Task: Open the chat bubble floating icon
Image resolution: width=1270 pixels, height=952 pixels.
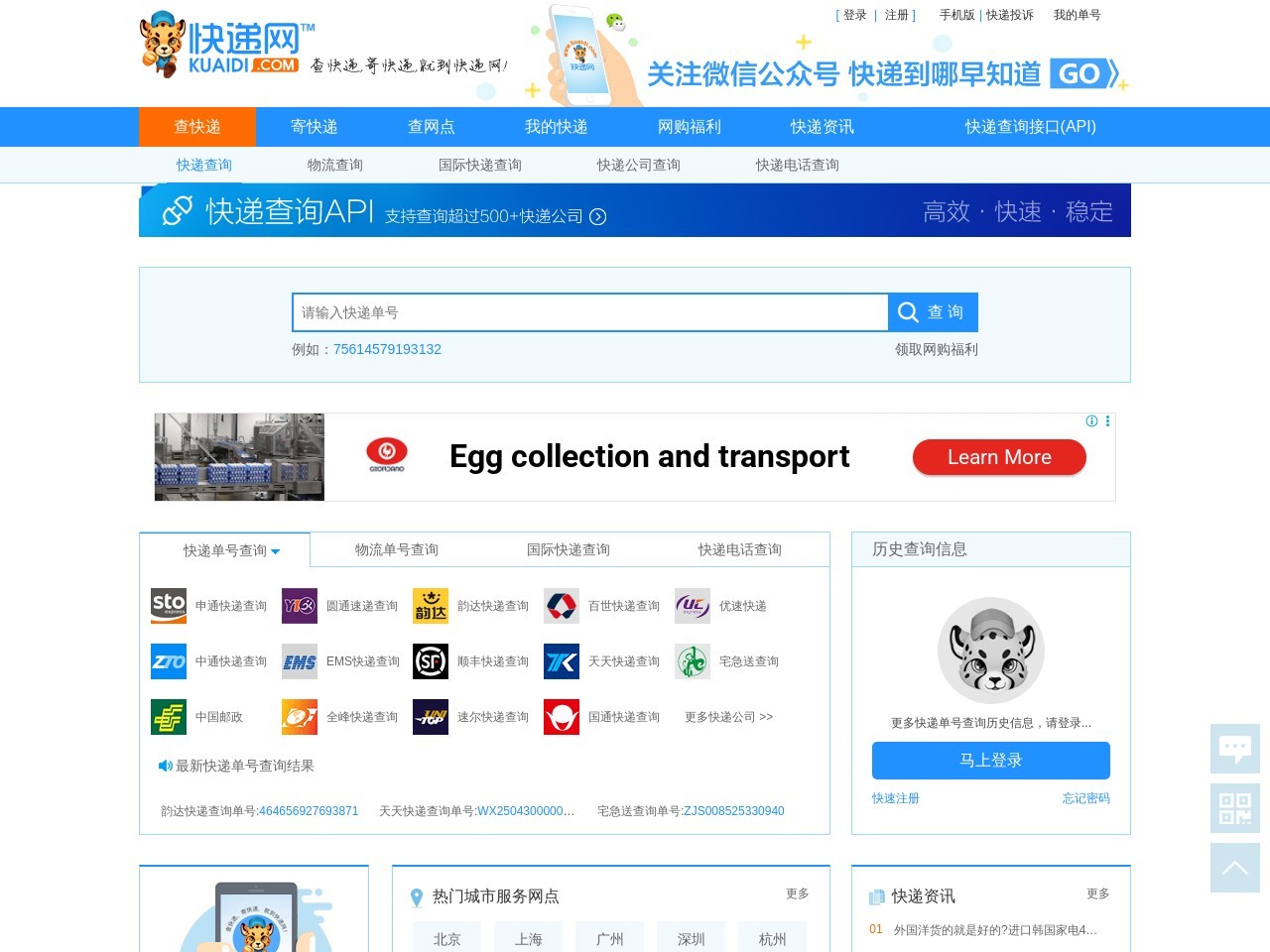Action: pos(1235,749)
